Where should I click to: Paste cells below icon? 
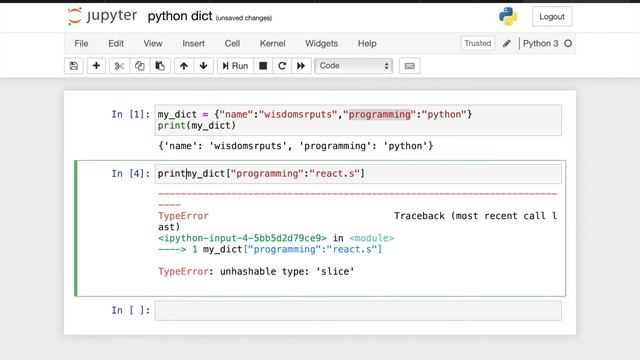[160, 66]
